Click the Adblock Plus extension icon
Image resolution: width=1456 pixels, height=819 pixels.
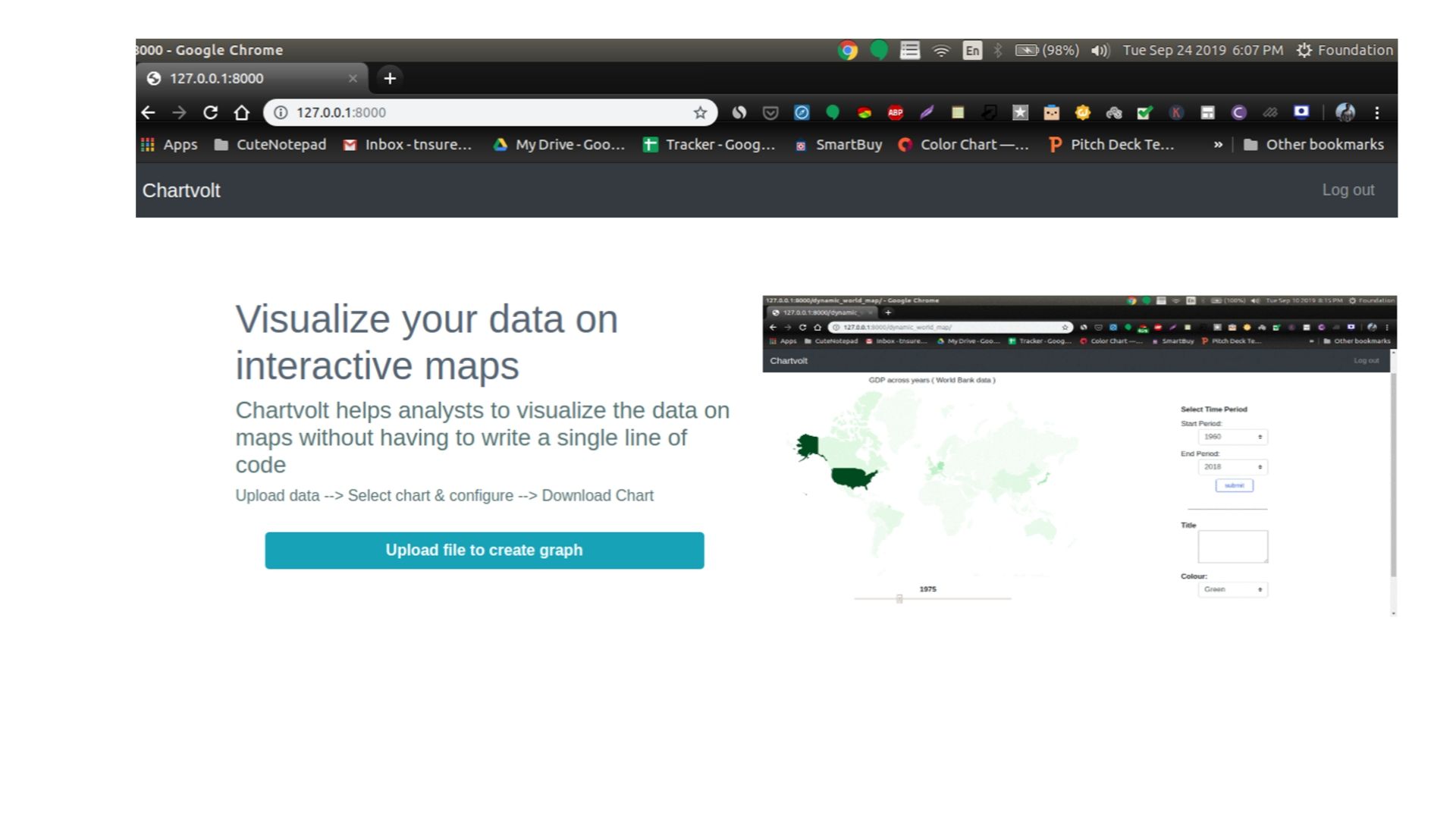coord(895,113)
